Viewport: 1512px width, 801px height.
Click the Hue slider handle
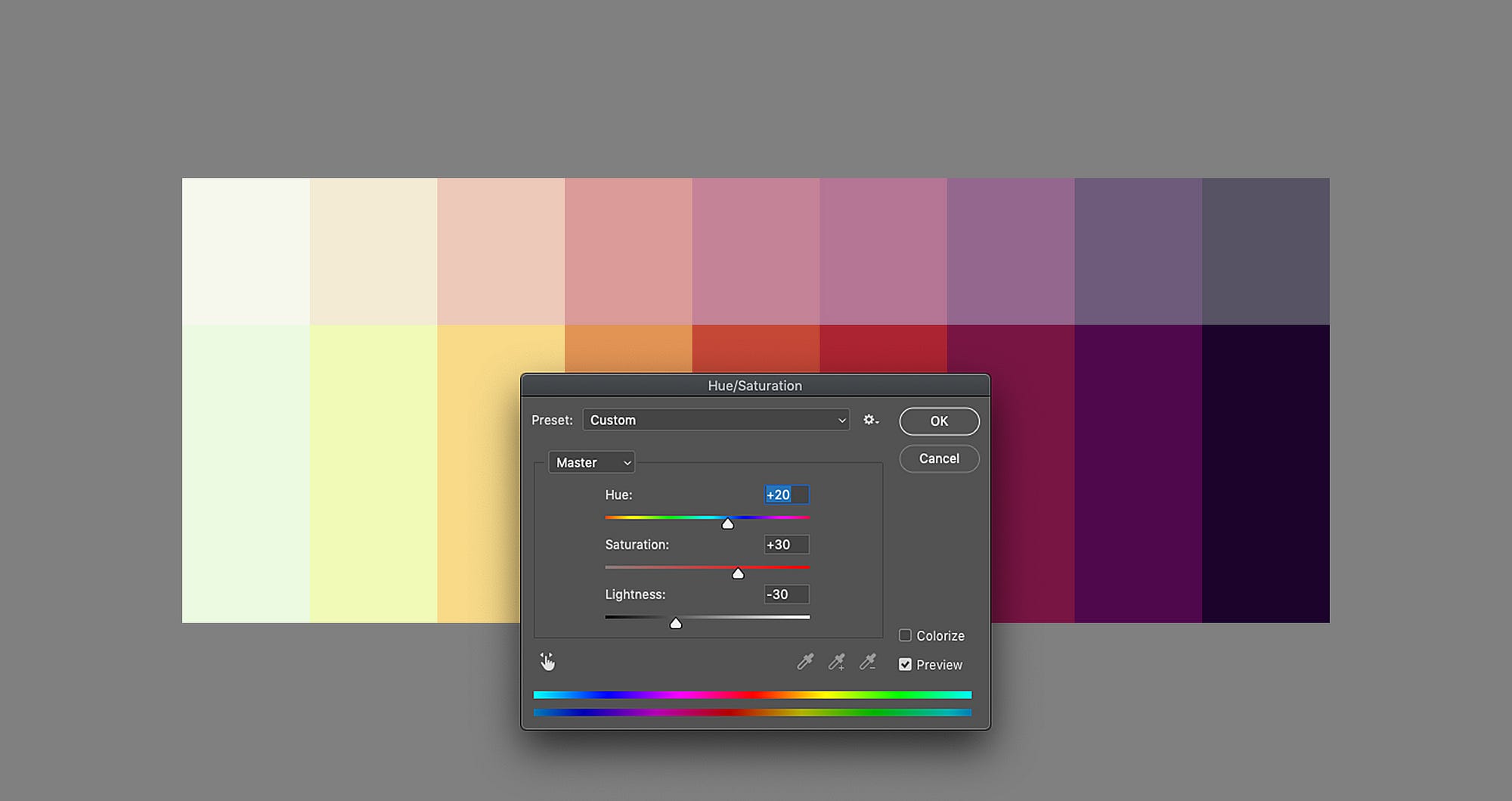[727, 523]
